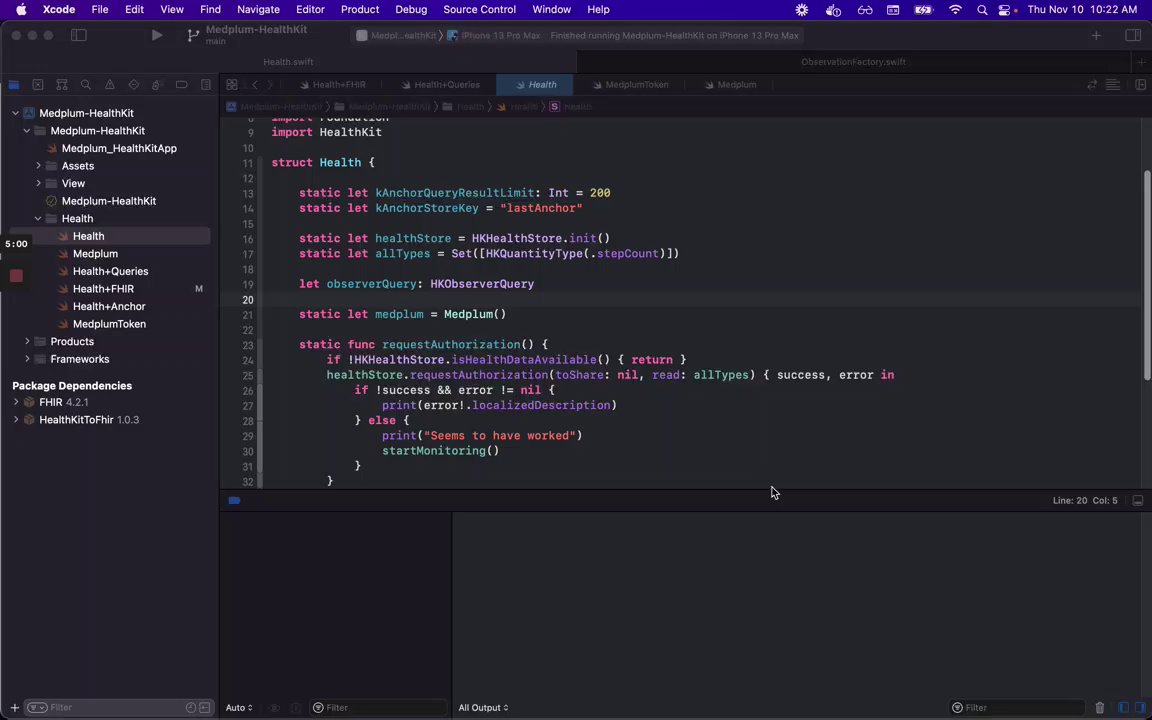Image resolution: width=1152 pixels, height=720 pixels.
Task: Switch to the ObservationFactory.swift window tab
Action: click(x=853, y=62)
